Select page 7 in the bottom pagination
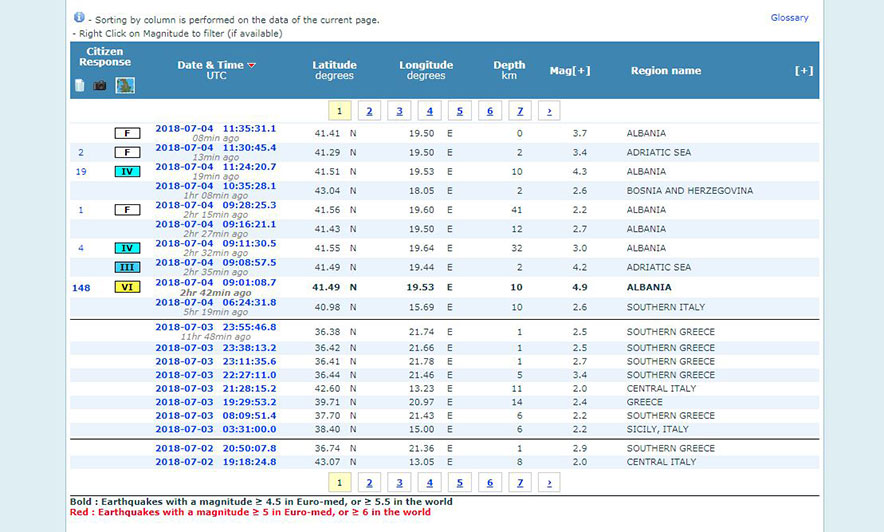 point(518,483)
